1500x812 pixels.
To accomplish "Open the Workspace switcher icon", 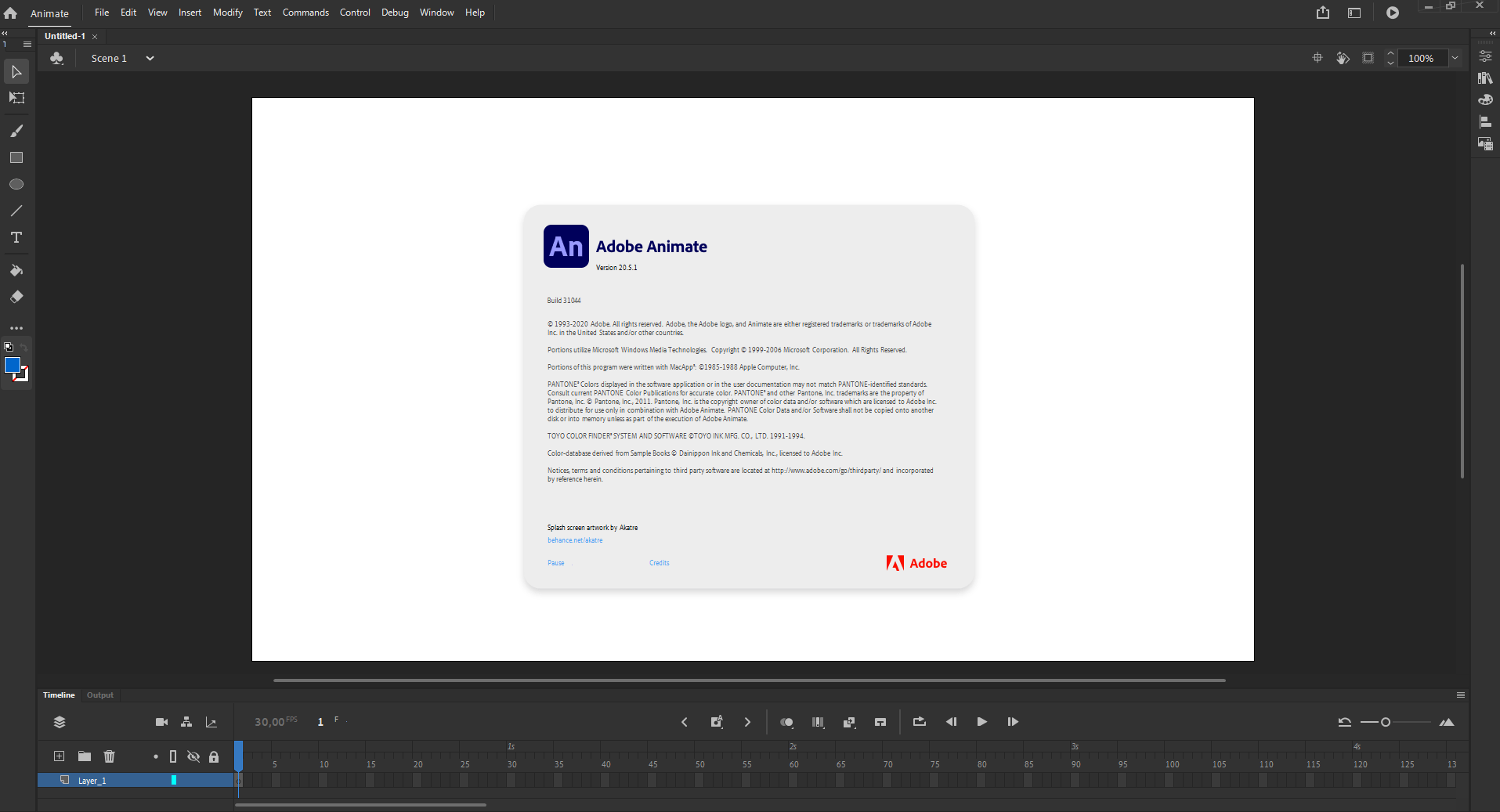I will coord(1354,13).
